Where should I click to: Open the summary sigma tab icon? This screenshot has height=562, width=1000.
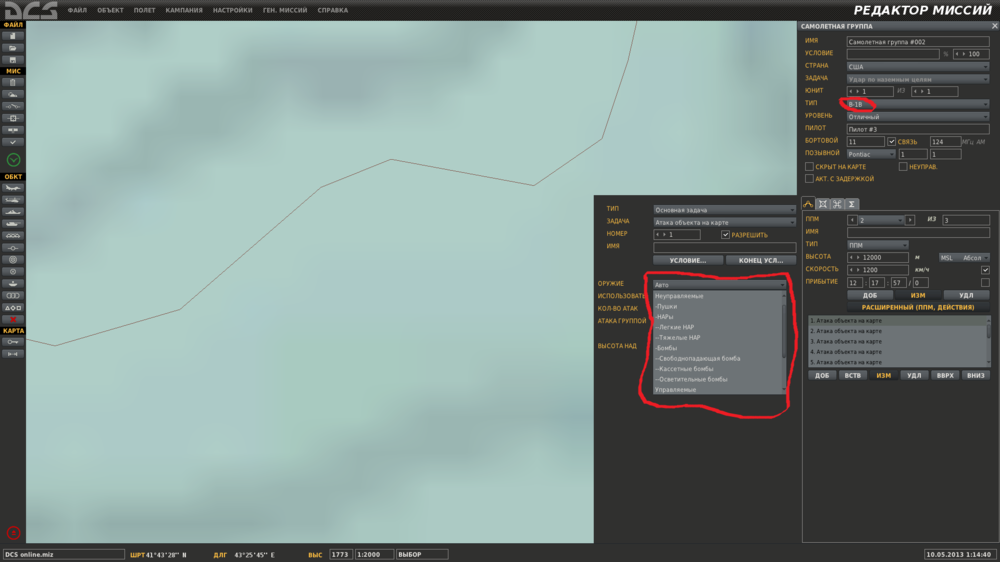point(851,204)
